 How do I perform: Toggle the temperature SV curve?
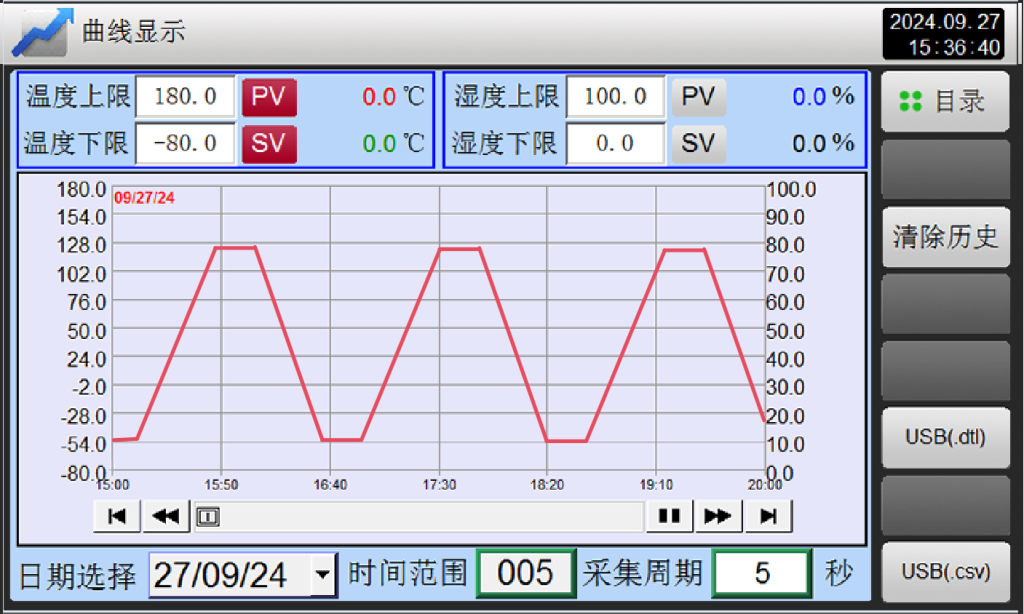pos(269,143)
